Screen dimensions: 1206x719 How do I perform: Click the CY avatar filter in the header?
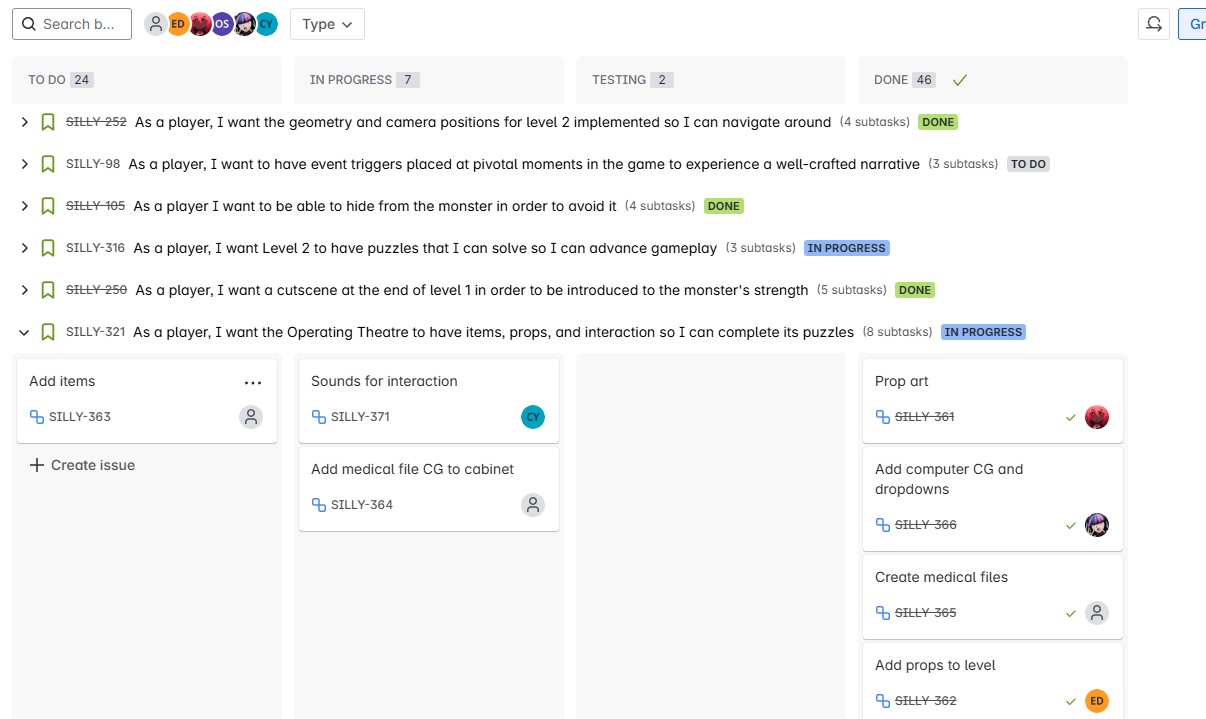click(264, 23)
